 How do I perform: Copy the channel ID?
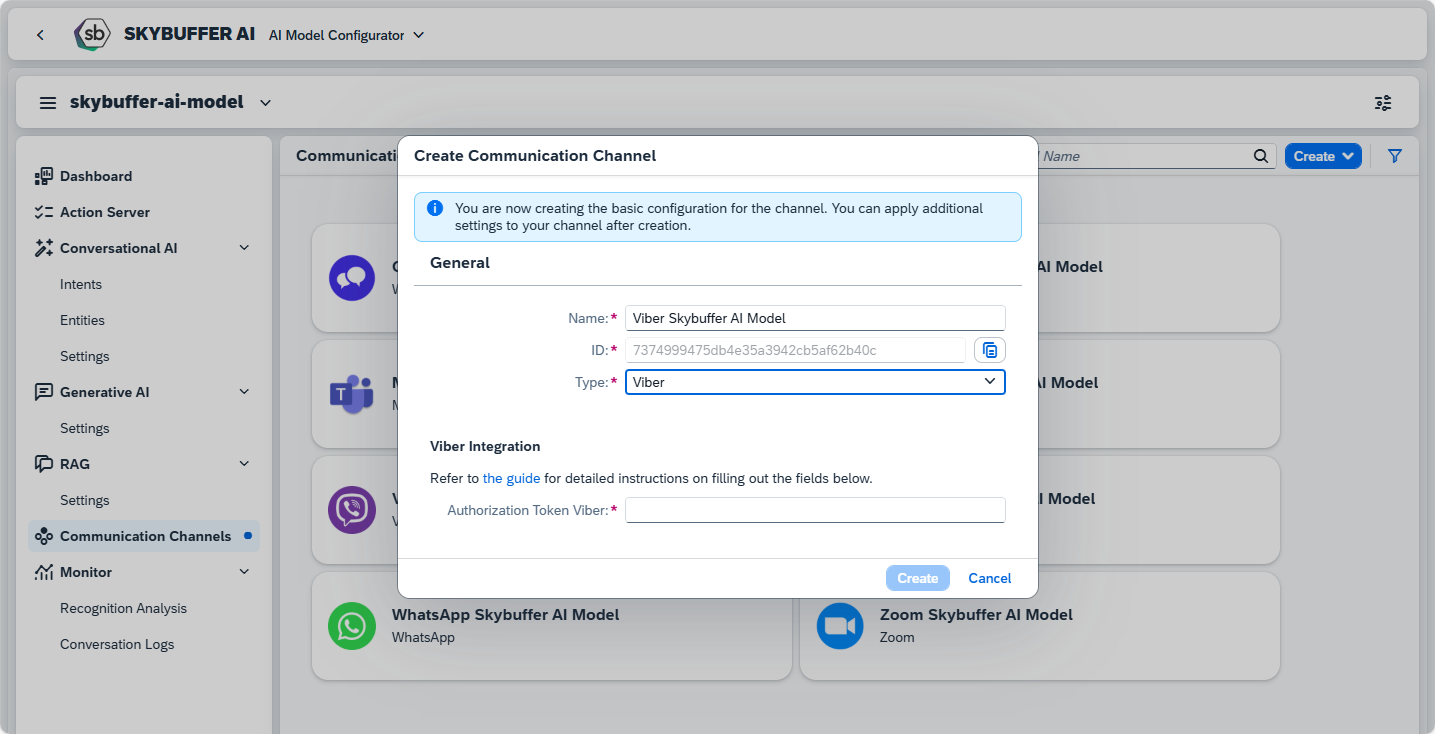(x=990, y=350)
